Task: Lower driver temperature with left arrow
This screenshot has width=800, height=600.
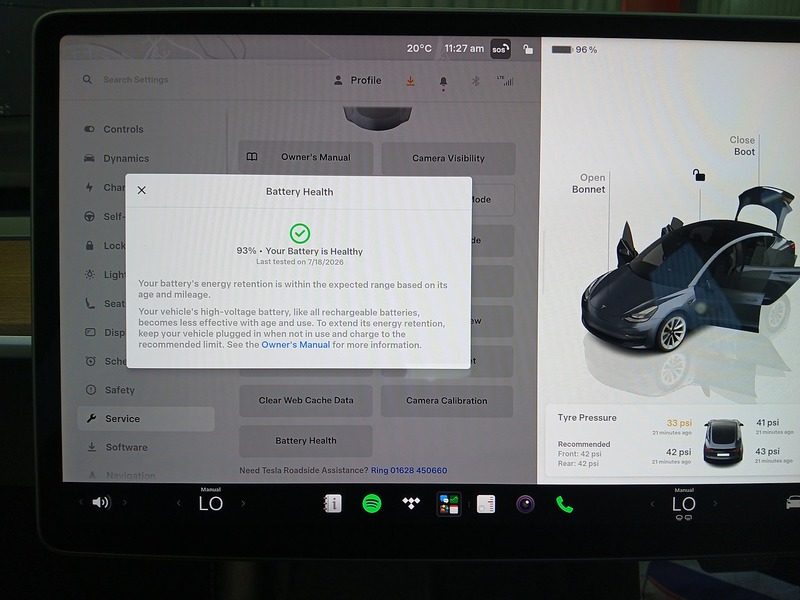Action: [178, 504]
